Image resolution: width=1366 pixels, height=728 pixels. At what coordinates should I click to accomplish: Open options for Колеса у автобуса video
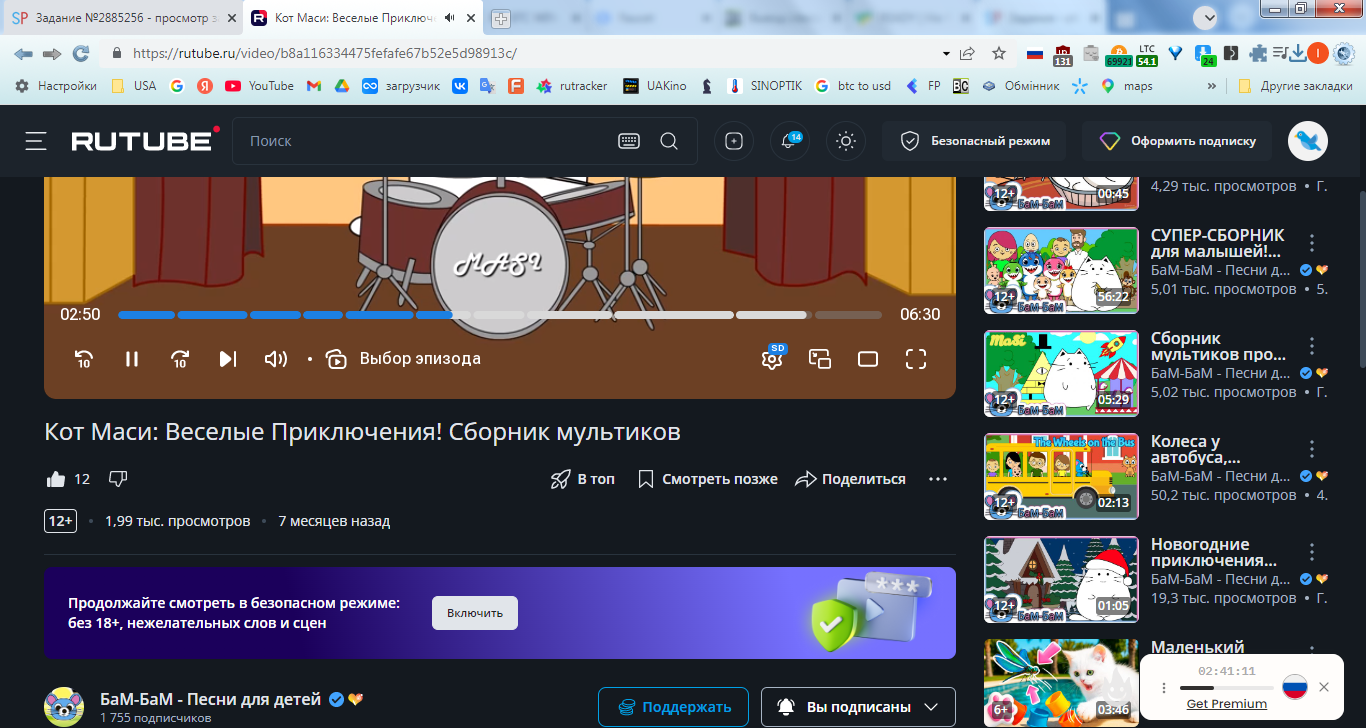pos(1312,449)
